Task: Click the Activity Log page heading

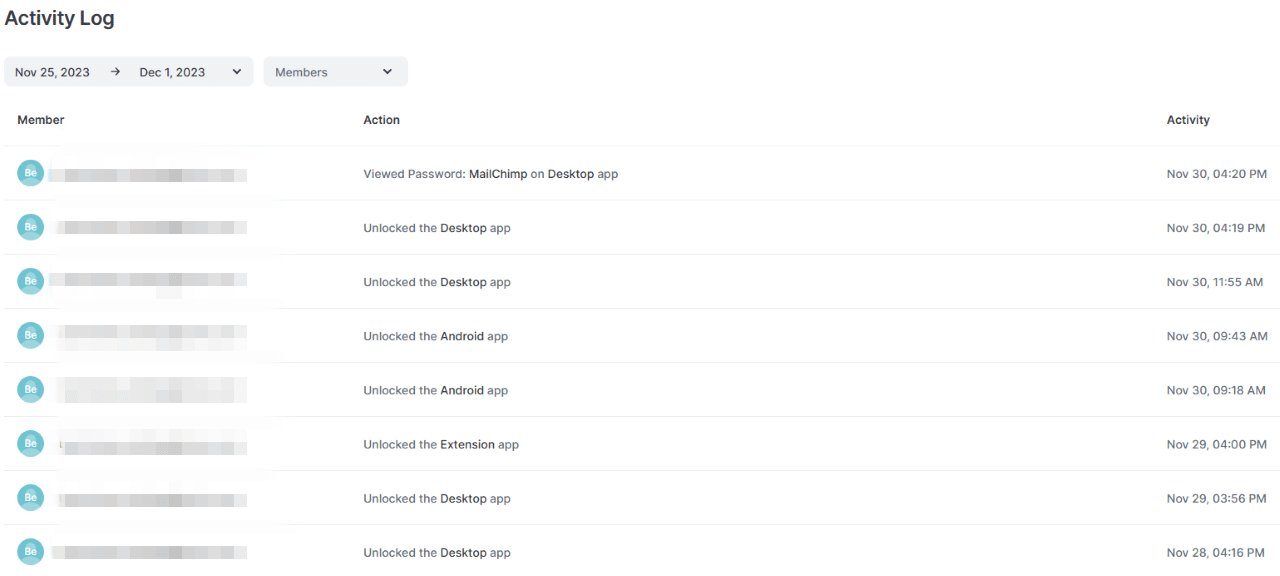Action: point(60,18)
